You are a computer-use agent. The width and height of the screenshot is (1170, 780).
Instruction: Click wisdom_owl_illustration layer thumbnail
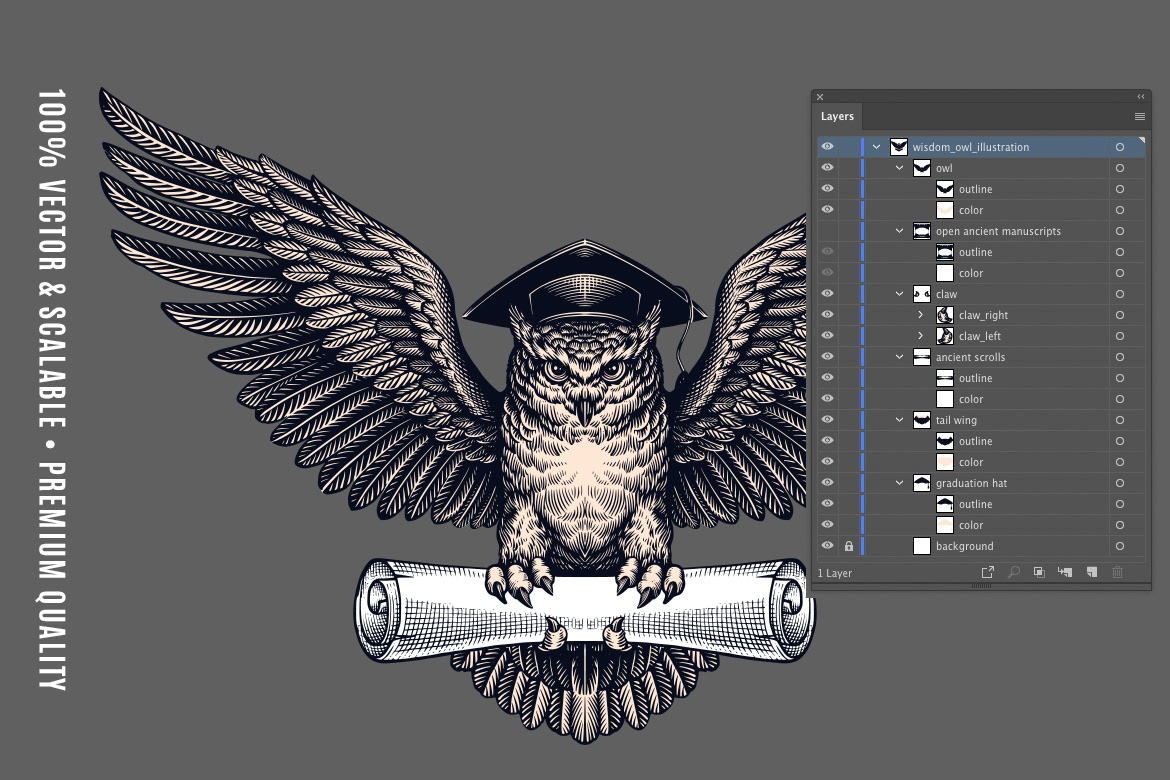(x=898, y=147)
